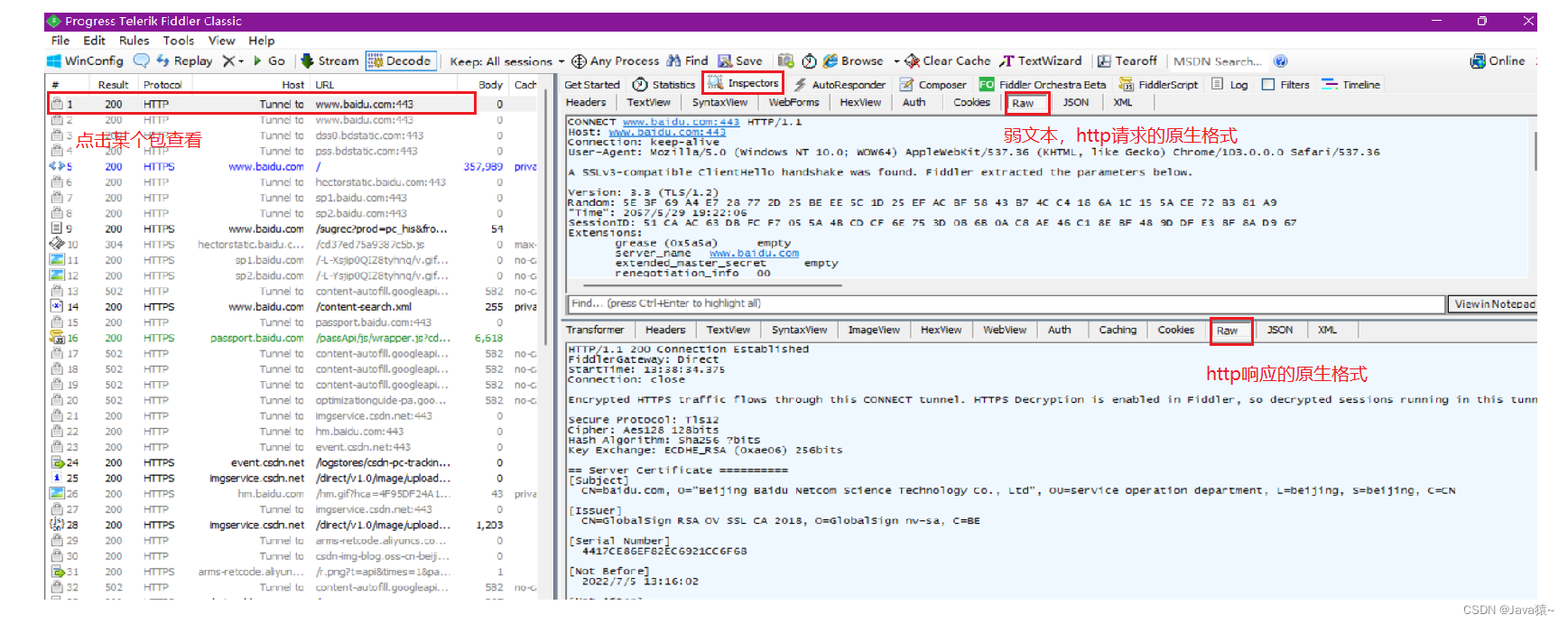The height and width of the screenshot is (624, 1568).
Task: Open the Help menu
Action: coord(262,40)
